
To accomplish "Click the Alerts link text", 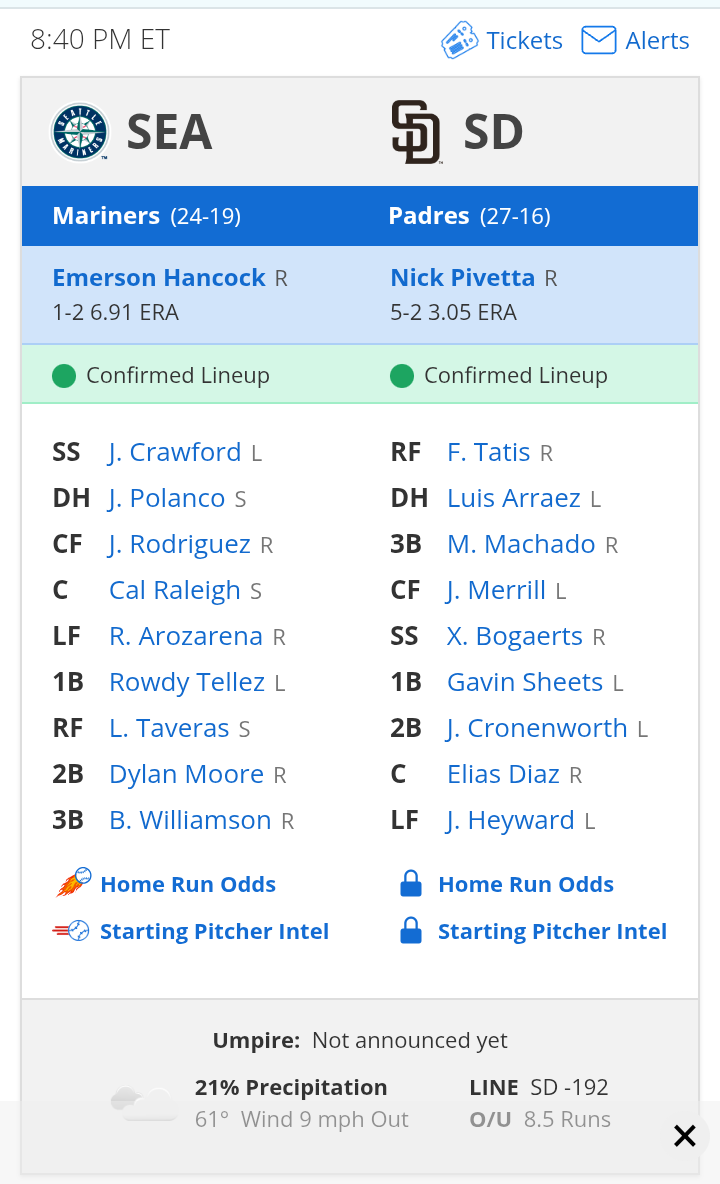I will coord(657,40).
